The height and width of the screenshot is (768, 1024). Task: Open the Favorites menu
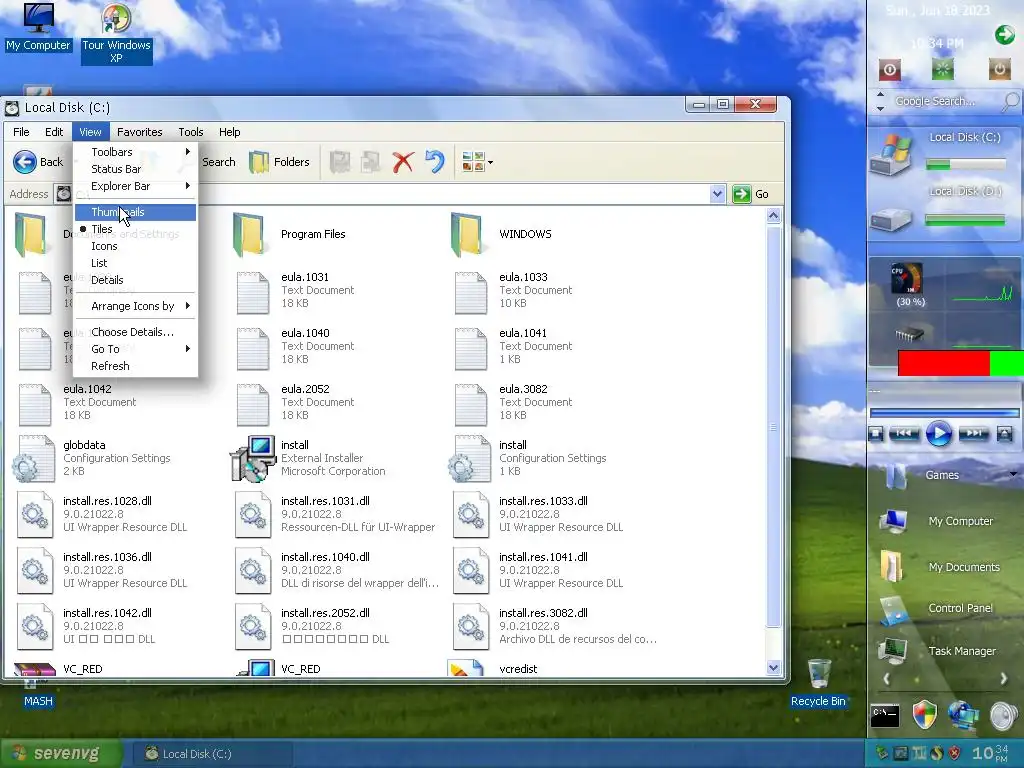[140, 132]
